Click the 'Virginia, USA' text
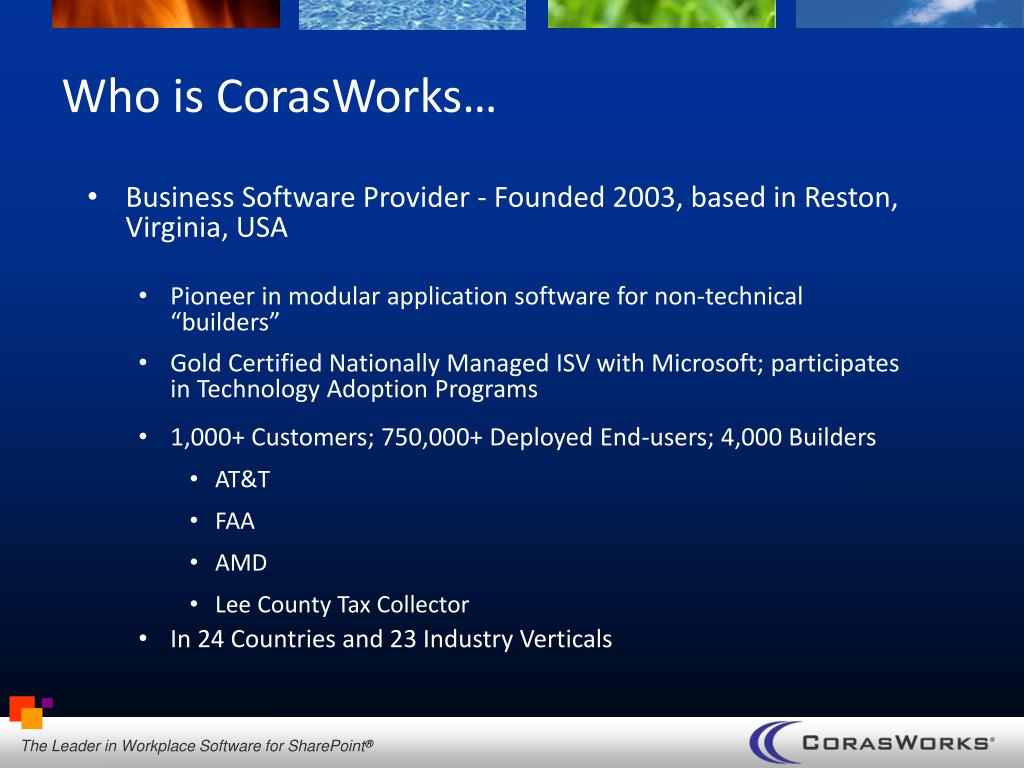The image size is (1024, 768). click(206, 228)
